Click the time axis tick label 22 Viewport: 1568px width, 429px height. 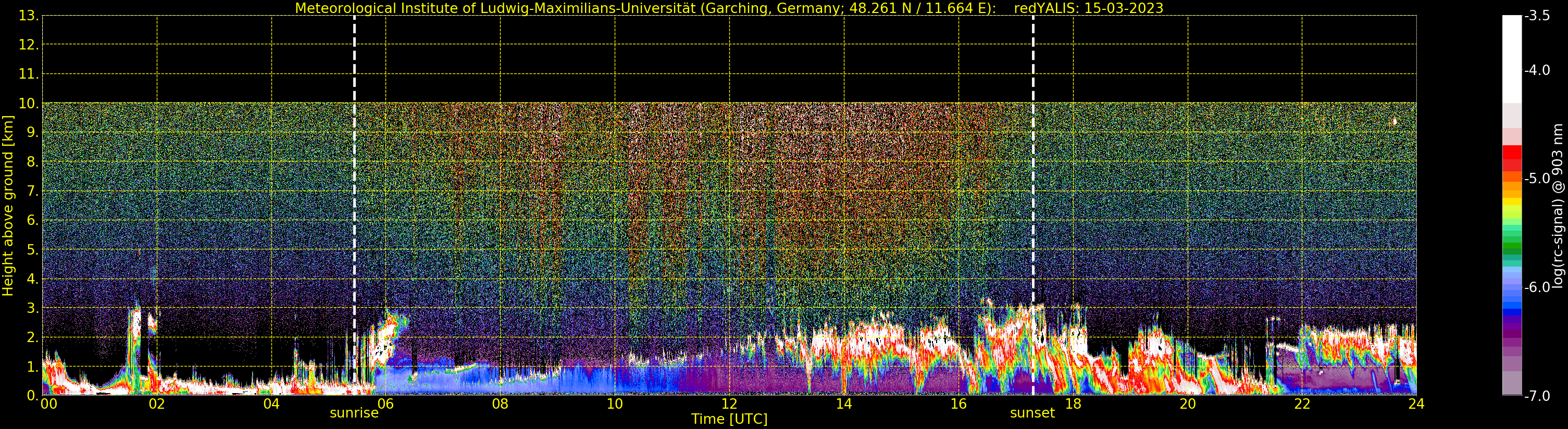point(1302,404)
